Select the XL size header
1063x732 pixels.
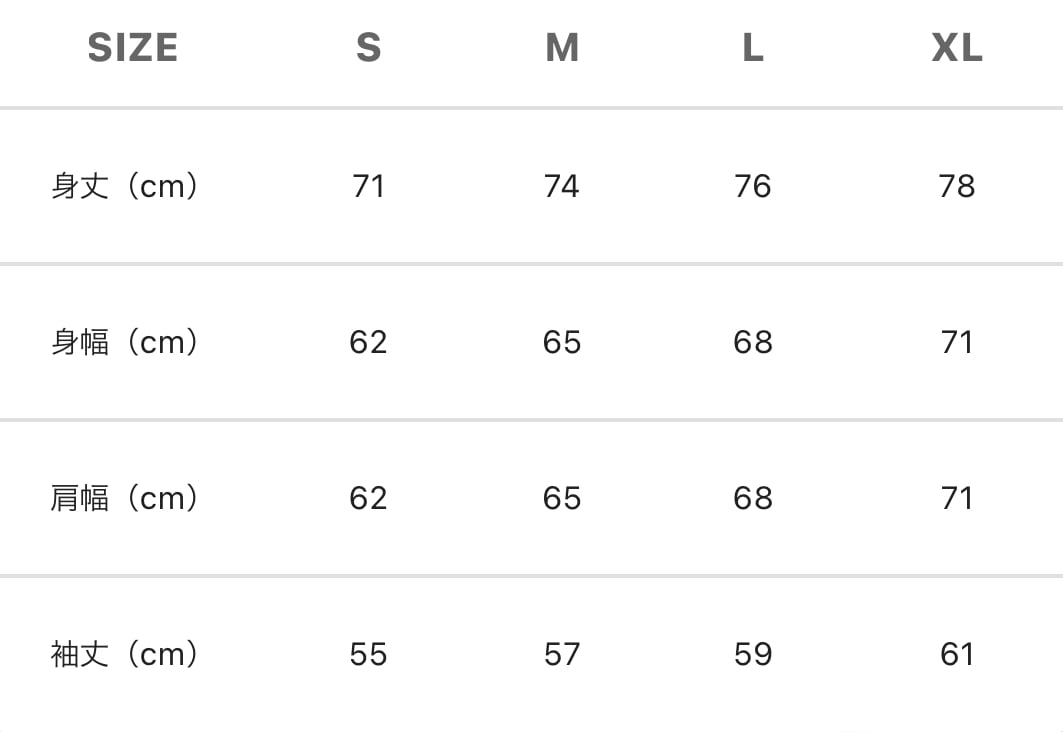pos(957,47)
